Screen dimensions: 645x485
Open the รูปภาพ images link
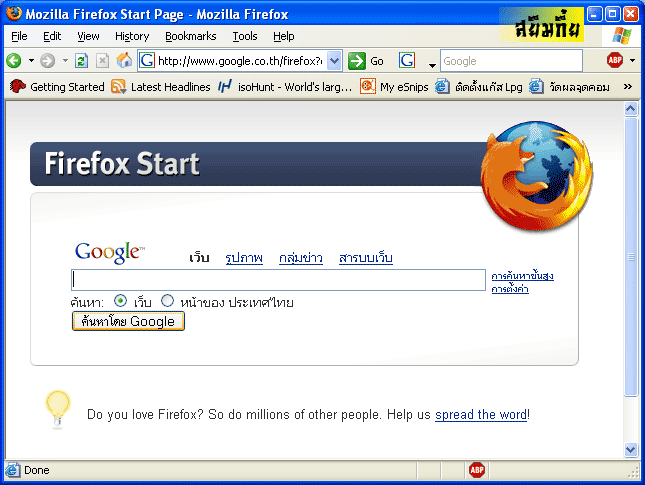pos(244,258)
